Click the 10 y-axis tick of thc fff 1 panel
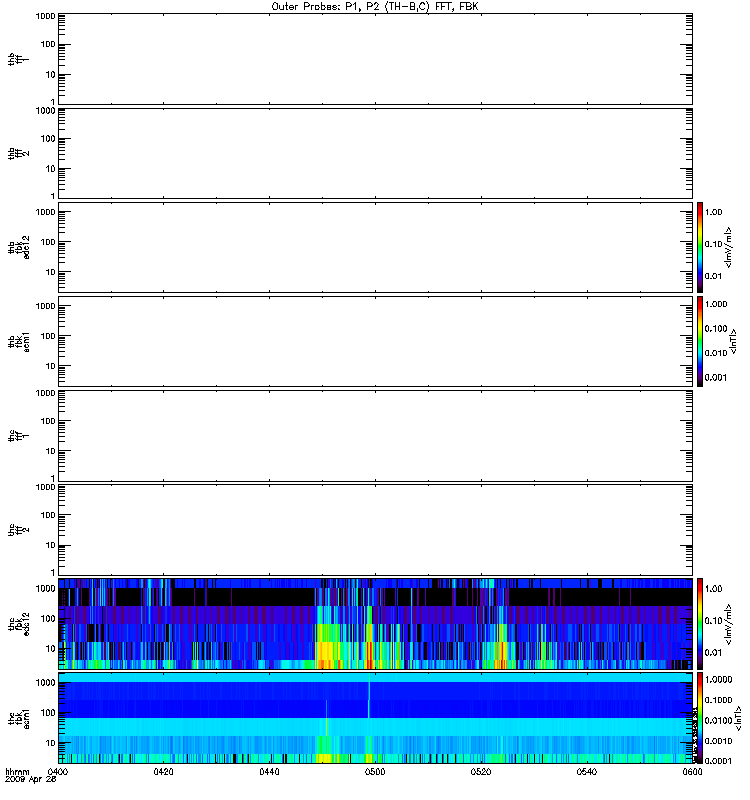Image resolution: width=750 pixels, height=800 pixels. (x=51, y=451)
